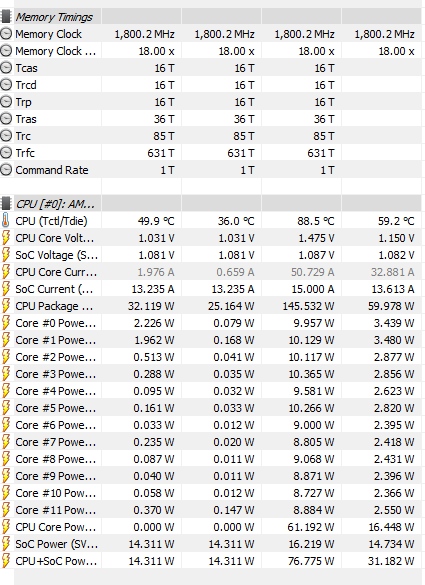Click the 50.729 A current value
This screenshot has height=585, width=425.
313,272
